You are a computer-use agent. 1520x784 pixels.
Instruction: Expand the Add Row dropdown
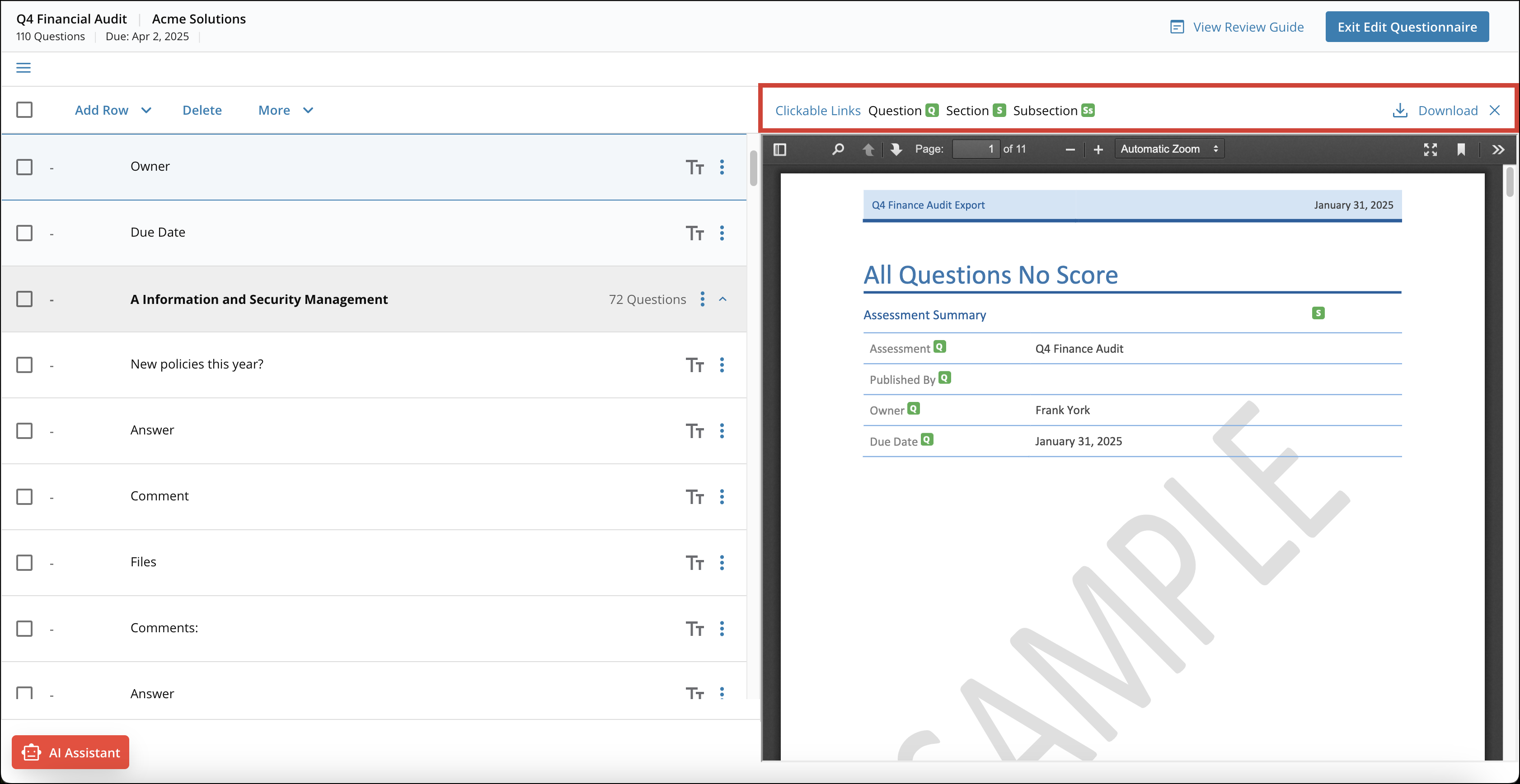tap(113, 110)
